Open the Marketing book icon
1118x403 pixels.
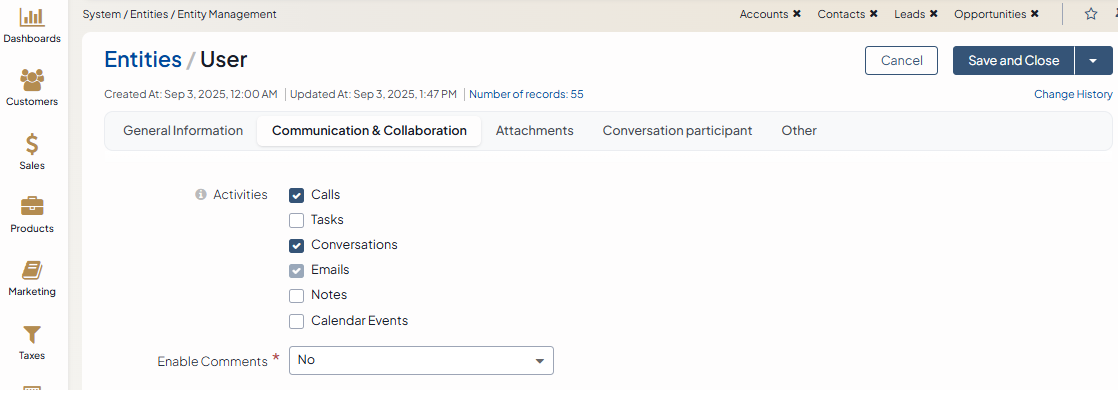pyautogui.click(x=32, y=270)
